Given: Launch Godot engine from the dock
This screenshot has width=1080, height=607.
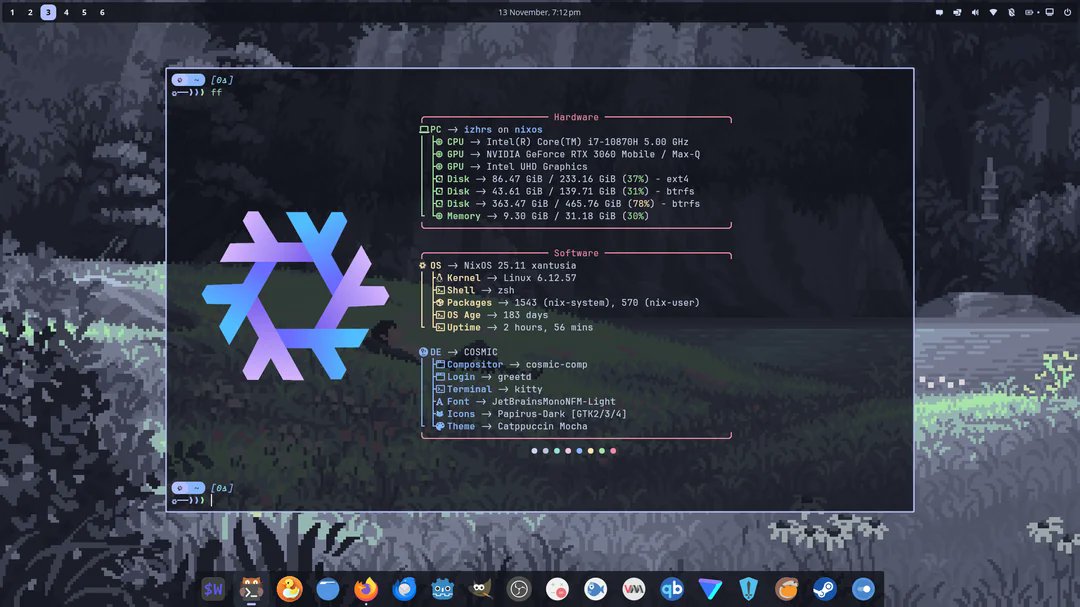Looking at the screenshot, I should click(442, 589).
